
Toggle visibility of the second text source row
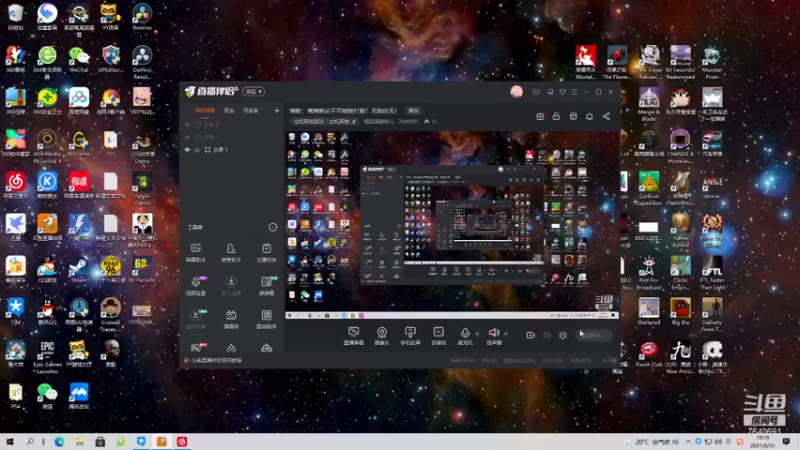tap(187, 137)
